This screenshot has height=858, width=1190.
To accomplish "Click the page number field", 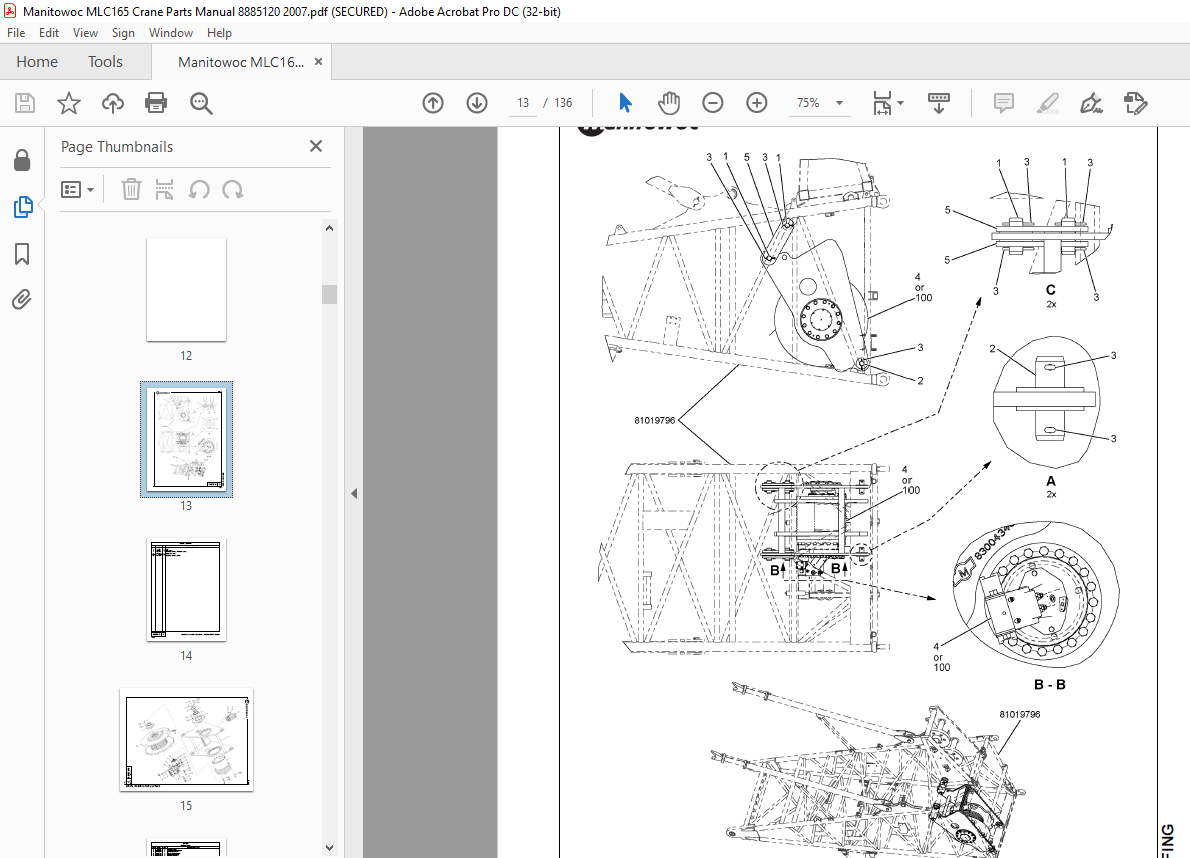I will coord(523,103).
